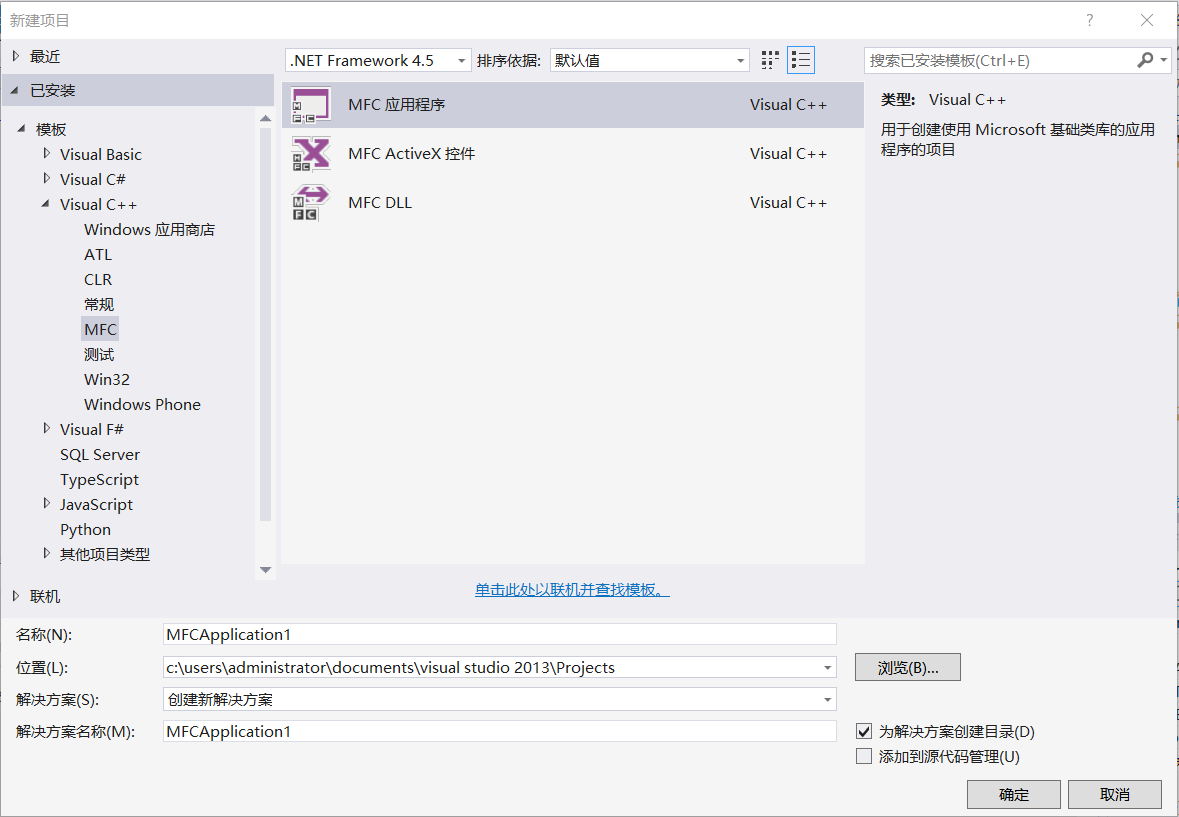Click the project name input field

(499, 634)
